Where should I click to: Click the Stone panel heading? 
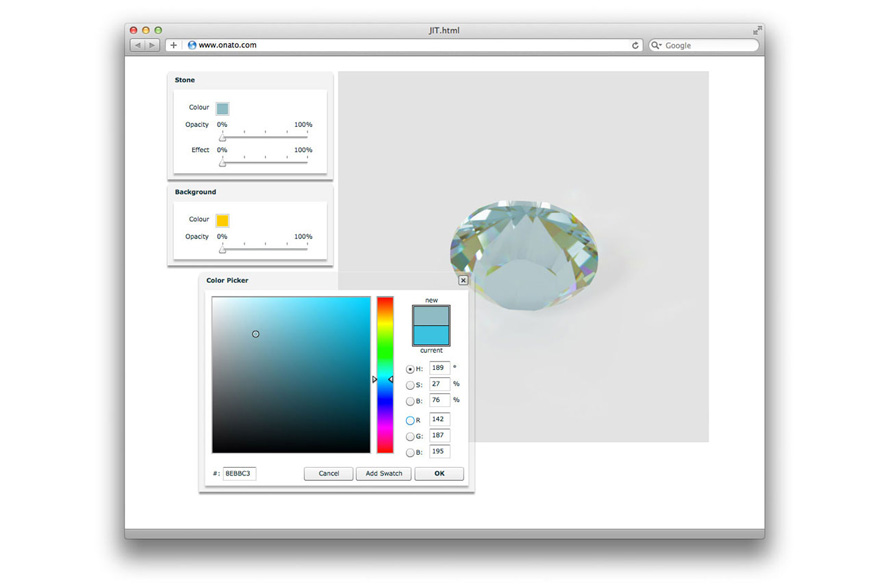click(184, 80)
